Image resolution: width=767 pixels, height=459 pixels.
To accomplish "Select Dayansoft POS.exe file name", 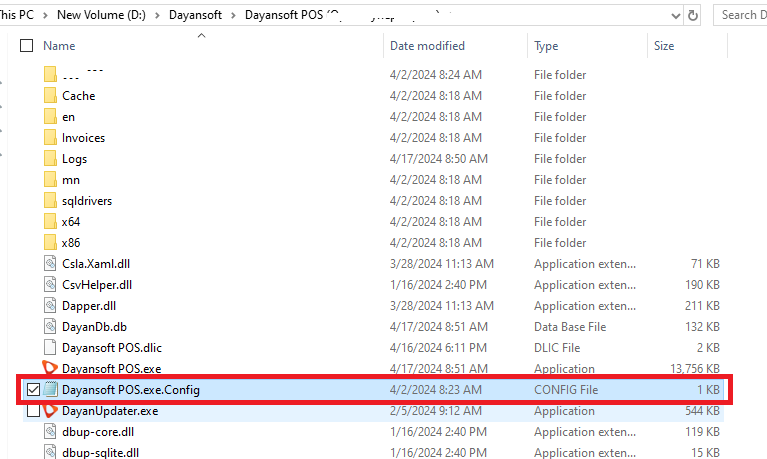I will [x=112, y=368].
